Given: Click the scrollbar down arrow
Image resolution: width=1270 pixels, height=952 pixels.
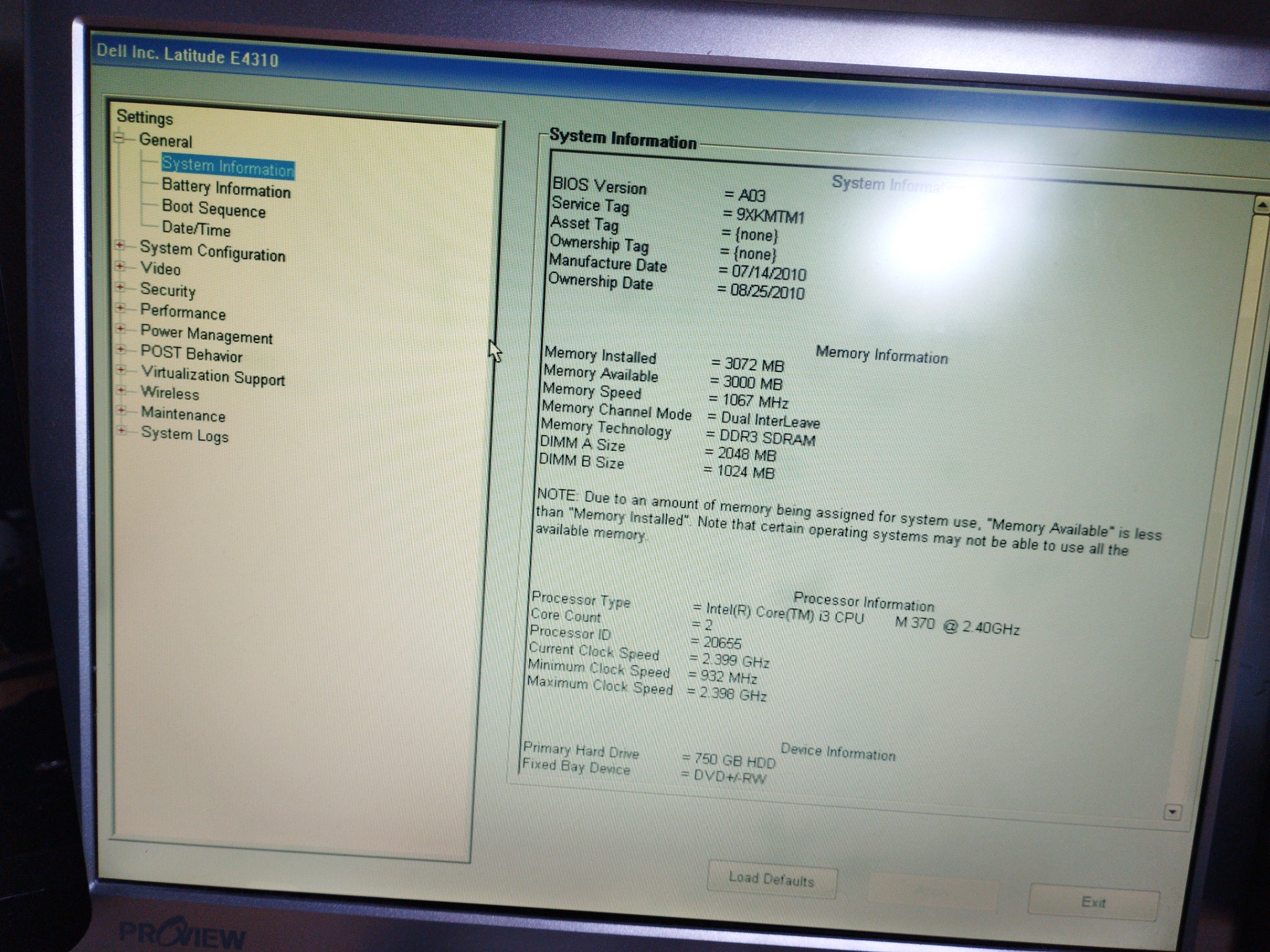Looking at the screenshot, I should click(x=1172, y=812).
